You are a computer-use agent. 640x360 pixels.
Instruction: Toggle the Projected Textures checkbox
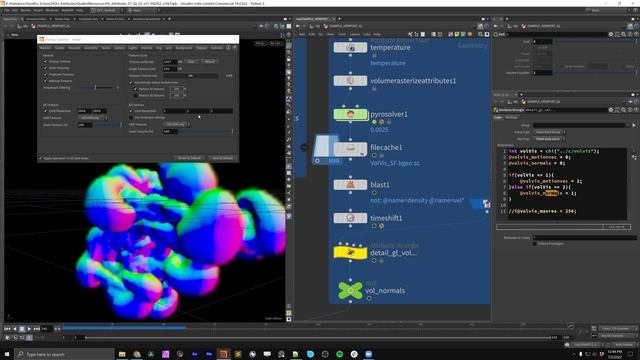pyautogui.click(x=45, y=75)
